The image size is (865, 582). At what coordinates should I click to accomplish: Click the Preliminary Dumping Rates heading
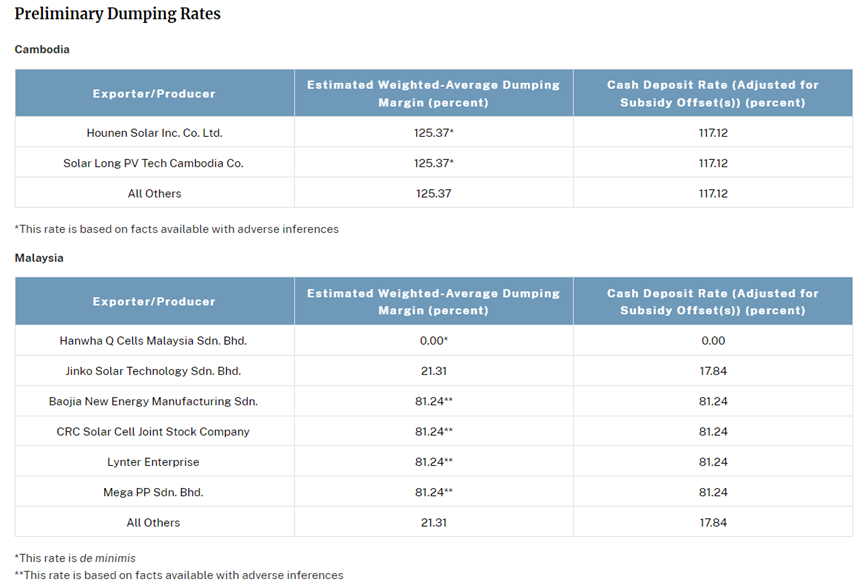pos(117,14)
